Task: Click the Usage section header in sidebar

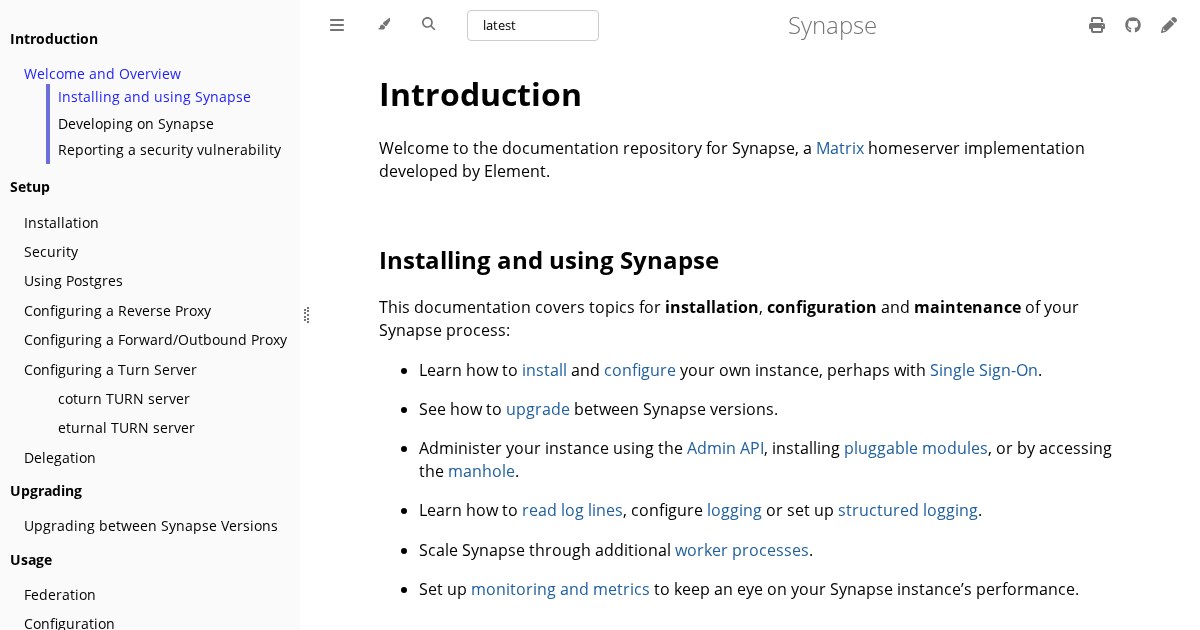Action: pyautogui.click(x=31, y=560)
